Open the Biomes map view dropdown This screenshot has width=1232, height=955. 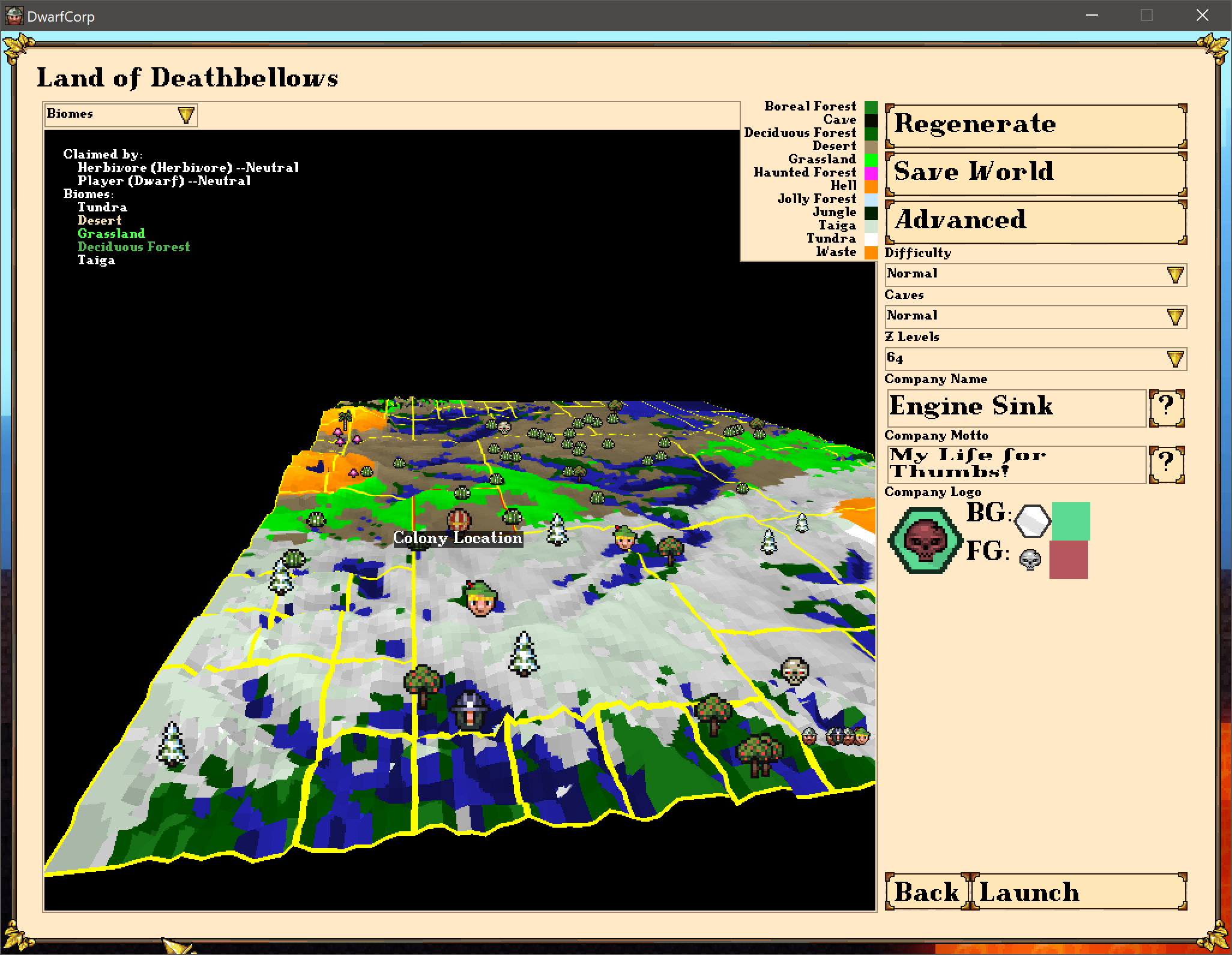pyautogui.click(x=121, y=115)
